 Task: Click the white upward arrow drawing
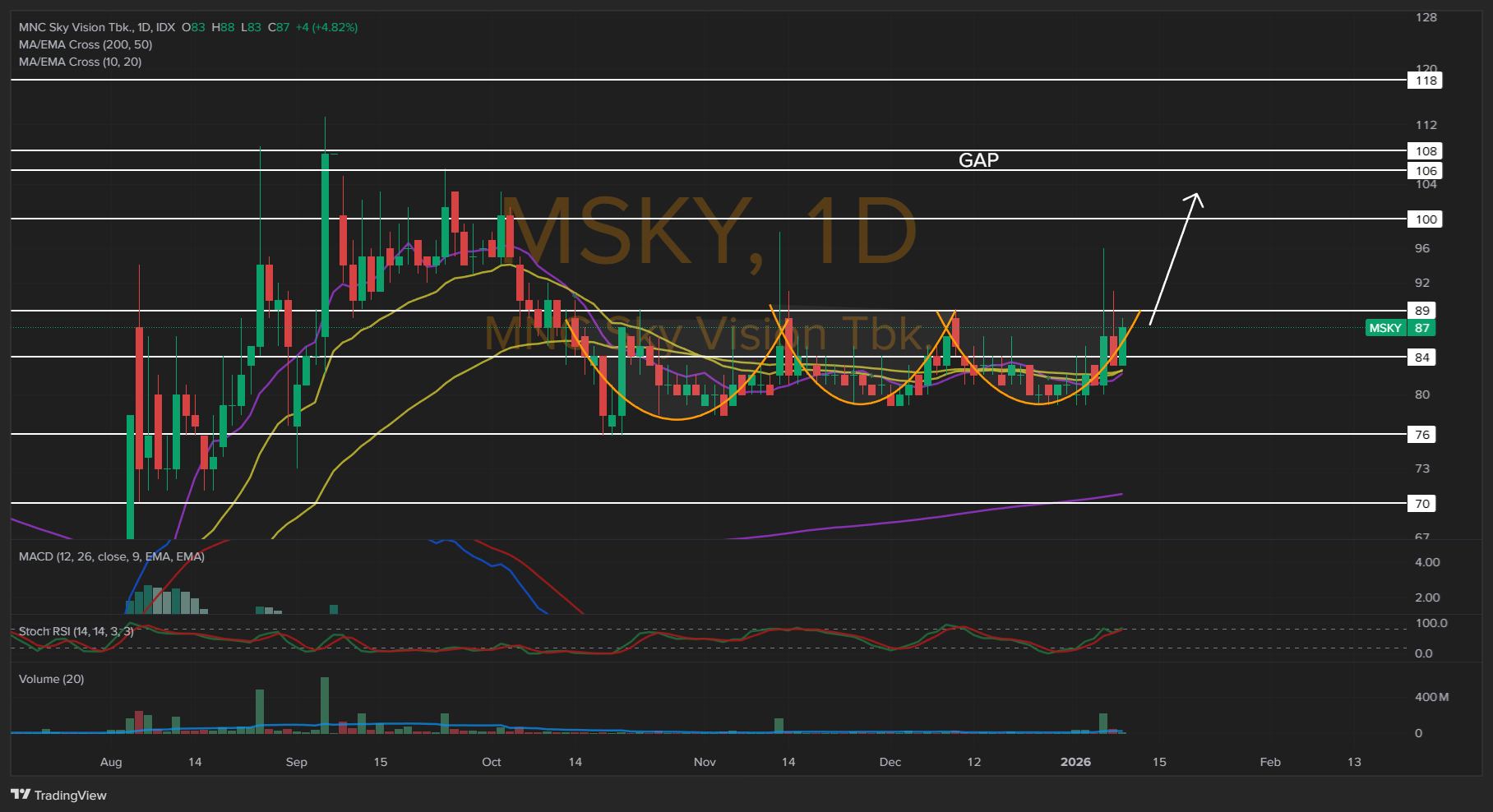point(1176,258)
